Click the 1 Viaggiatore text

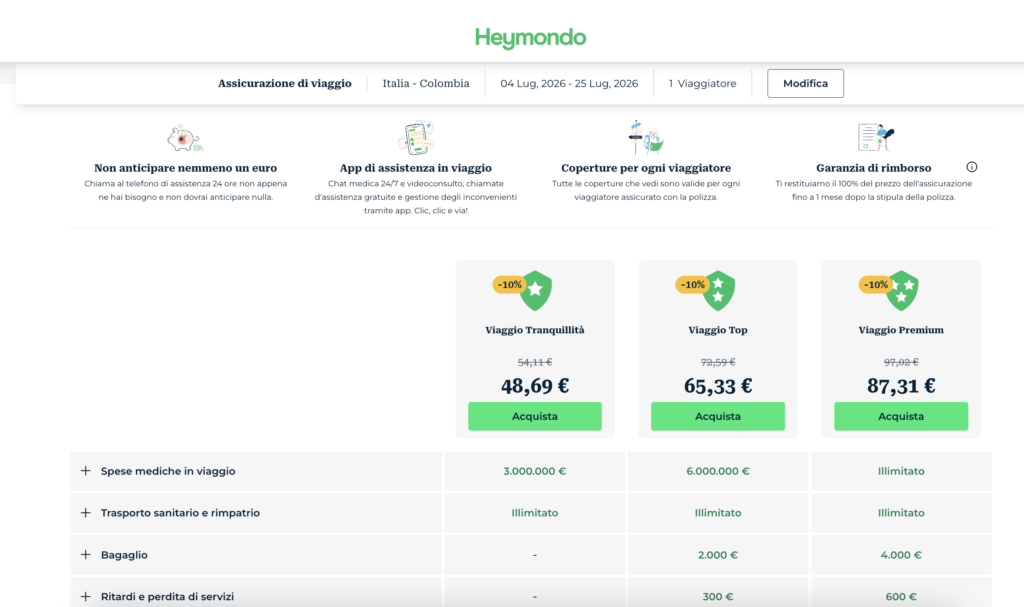tap(702, 84)
